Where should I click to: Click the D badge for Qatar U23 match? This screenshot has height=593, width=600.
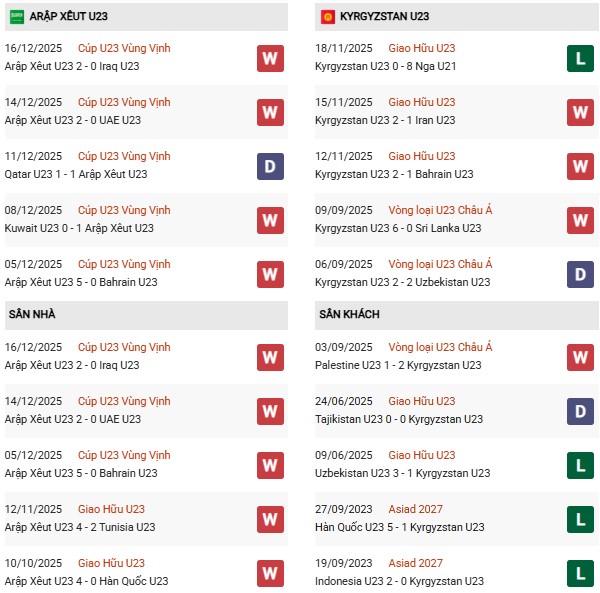click(270, 165)
